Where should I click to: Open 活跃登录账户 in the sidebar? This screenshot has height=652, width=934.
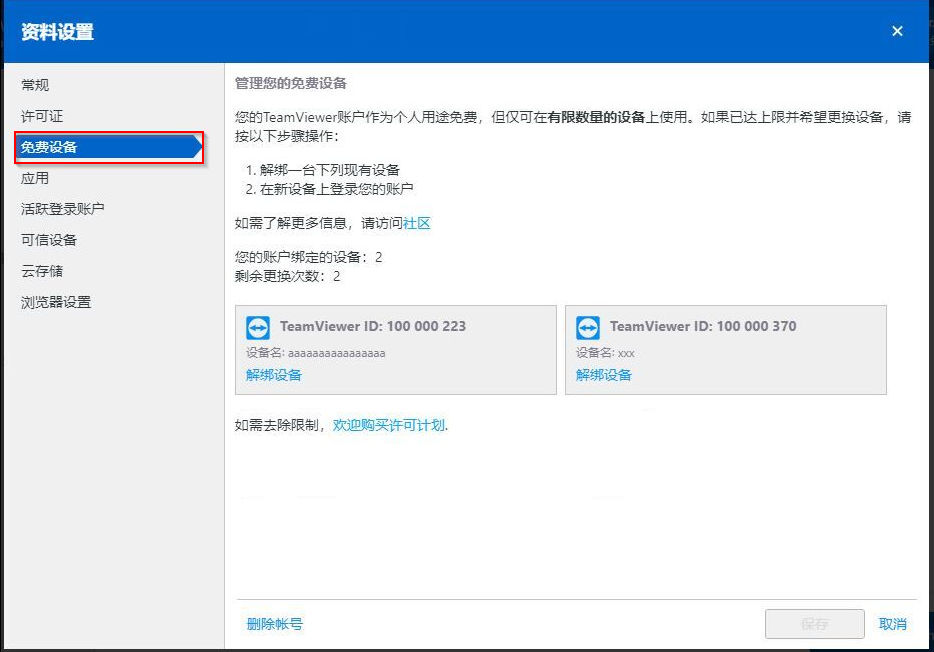pyautogui.click(x=63, y=209)
